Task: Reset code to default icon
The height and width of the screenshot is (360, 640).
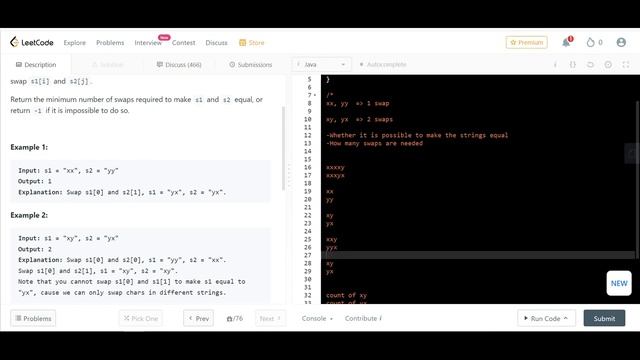Action: click(x=590, y=64)
